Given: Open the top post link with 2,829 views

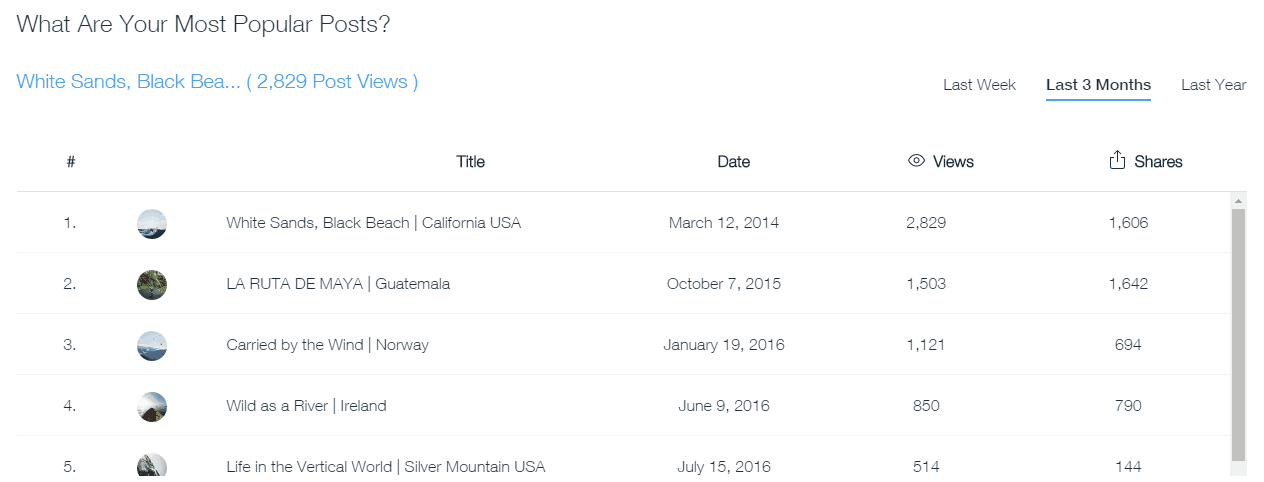Looking at the screenshot, I should click(x=217, y=82).
